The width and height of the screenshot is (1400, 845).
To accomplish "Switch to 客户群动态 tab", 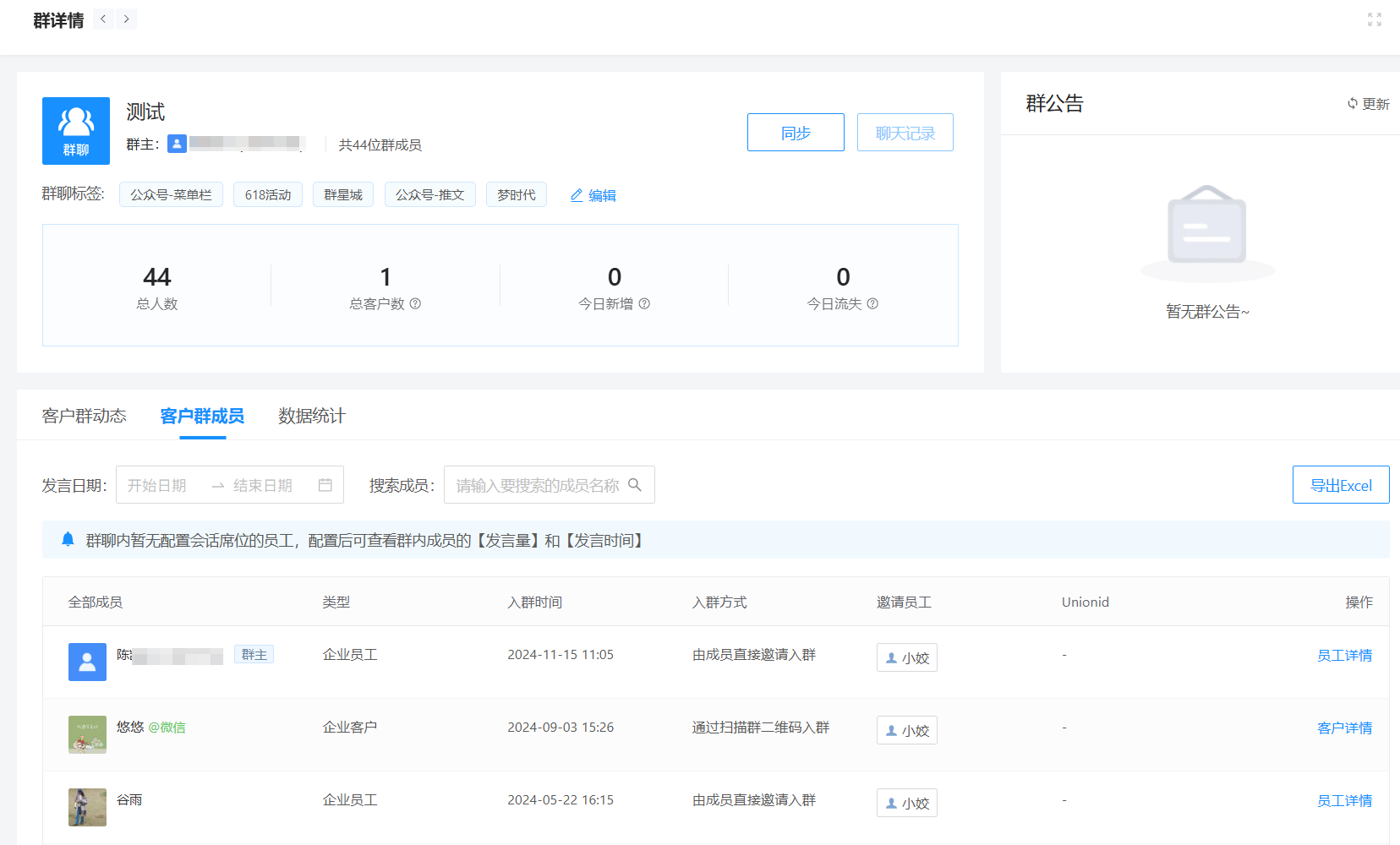I will [85, 416].
